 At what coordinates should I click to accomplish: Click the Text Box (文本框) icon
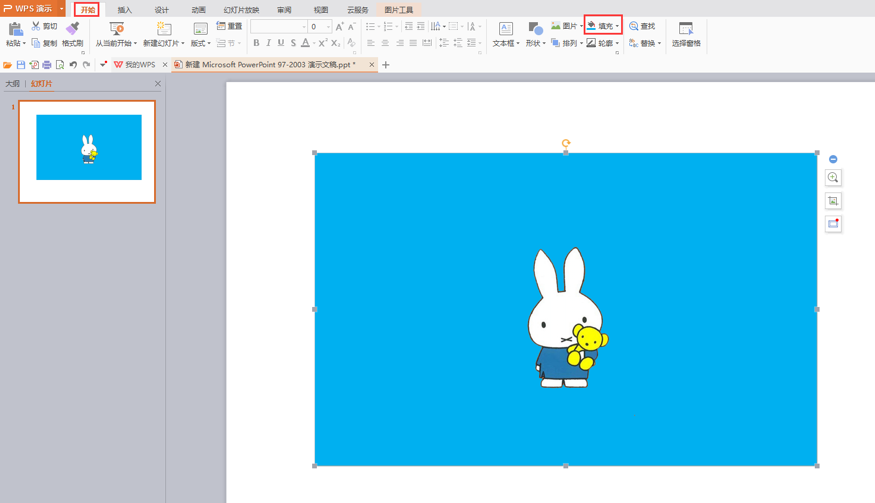pos(506,29)
